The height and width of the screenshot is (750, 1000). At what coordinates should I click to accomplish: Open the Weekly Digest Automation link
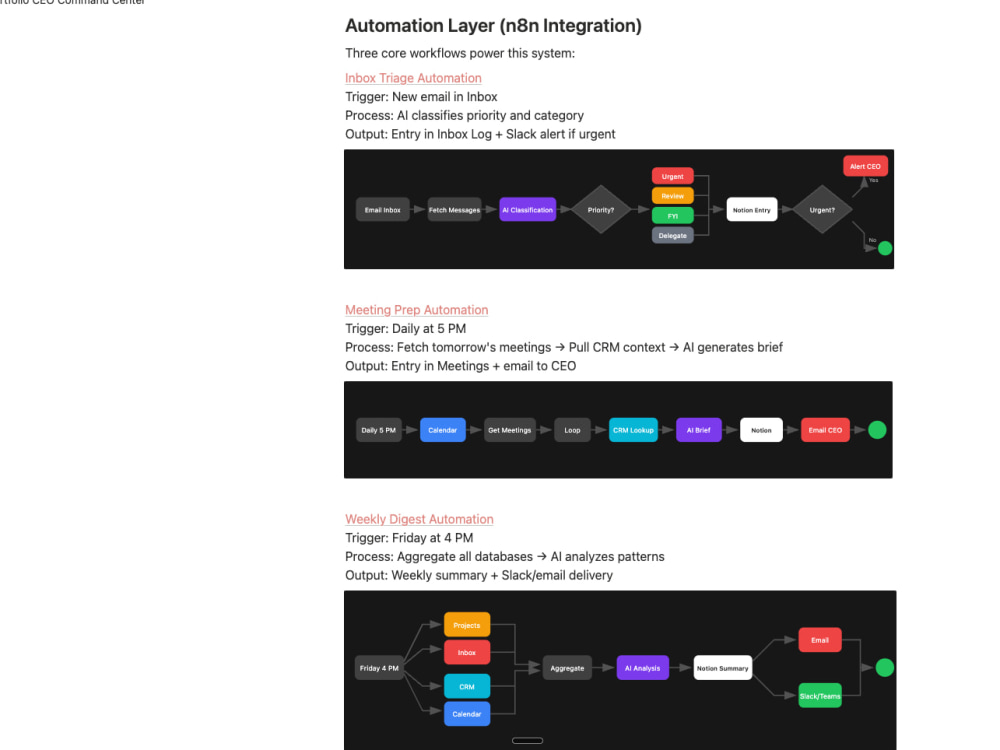[419, 519]
